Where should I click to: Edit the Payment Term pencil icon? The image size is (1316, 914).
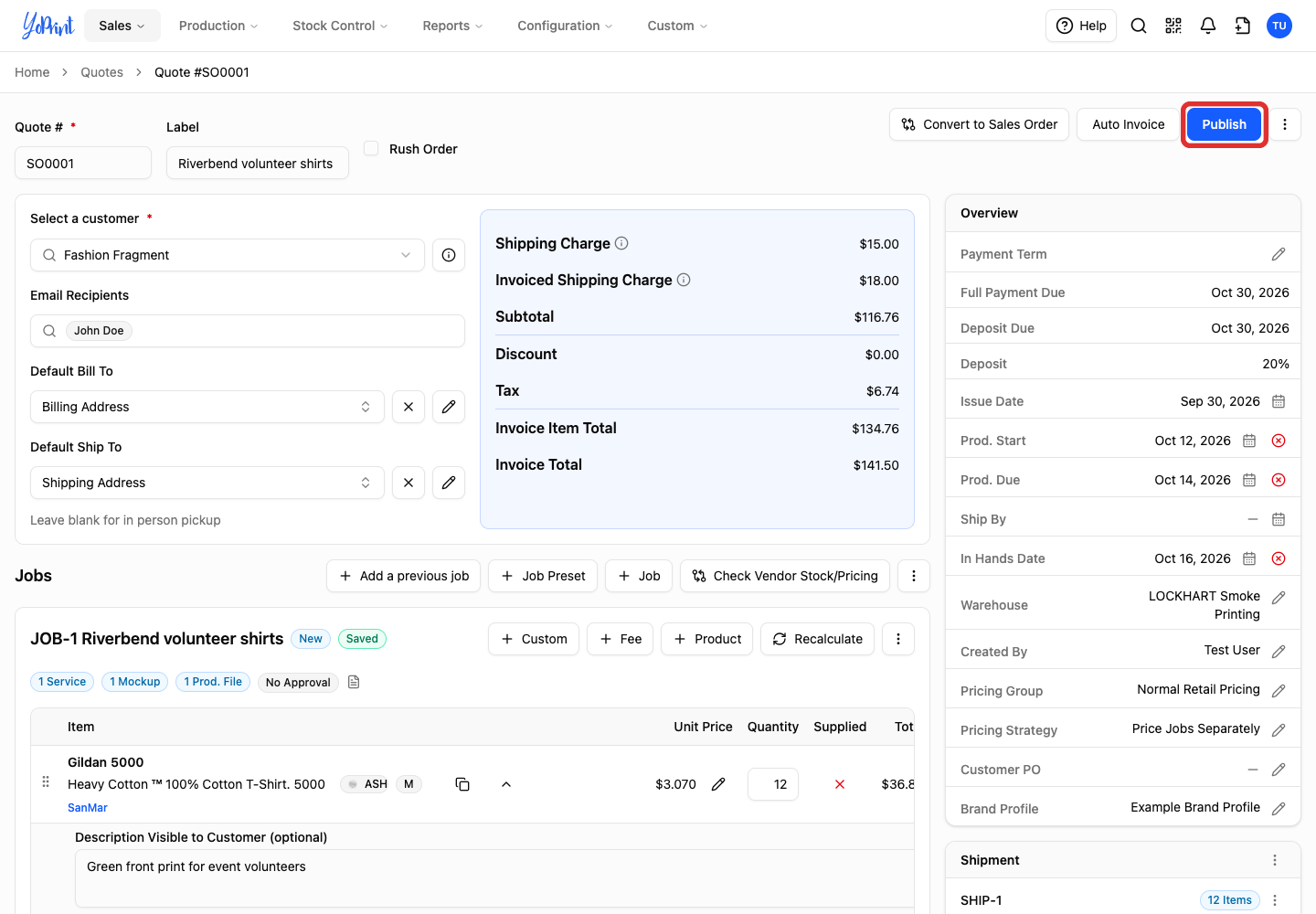coord(1279,254)
